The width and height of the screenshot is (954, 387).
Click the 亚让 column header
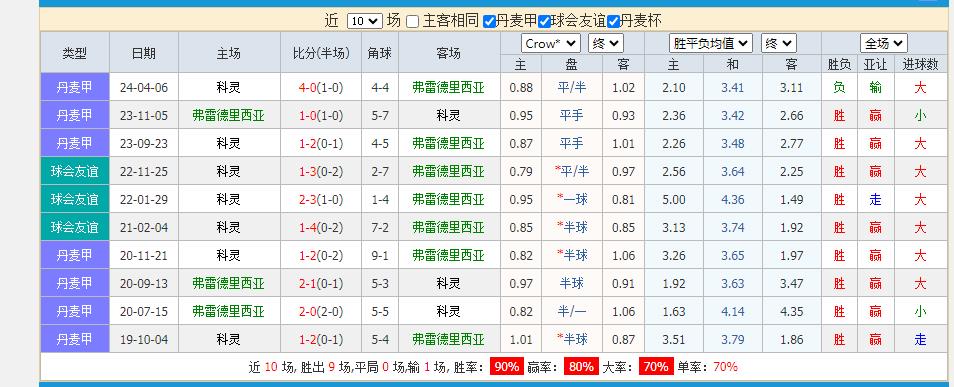tap(876, 64)
